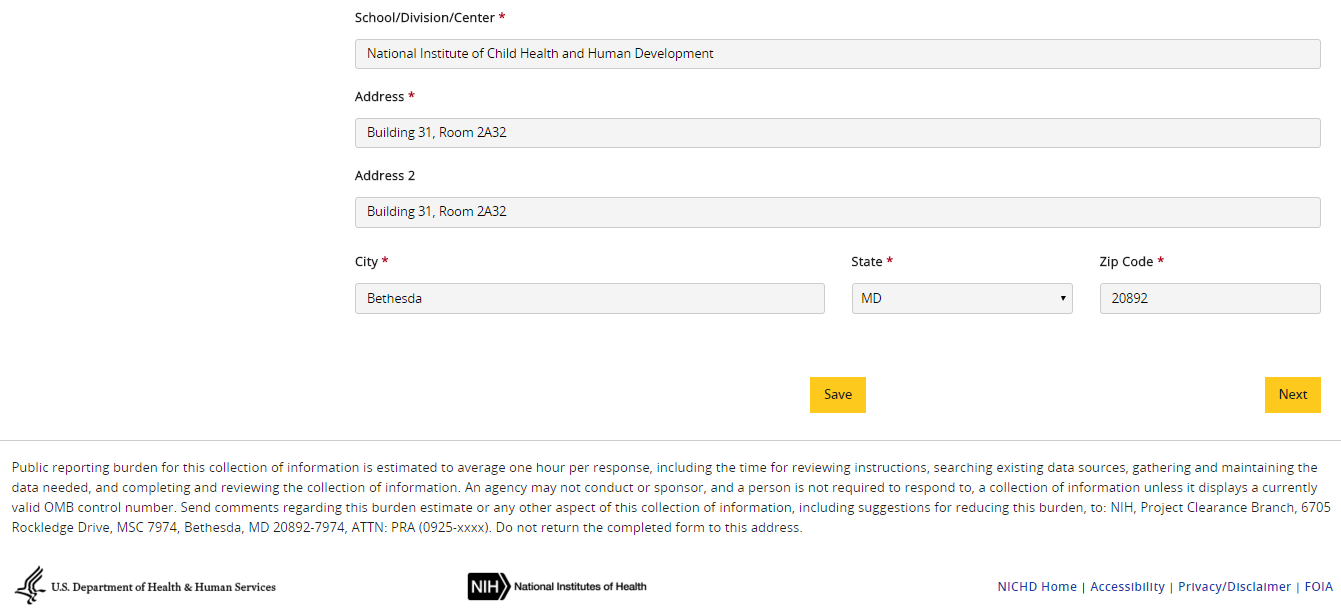Click into the Address 2 field
This screenshot has height=614, width=1341.
837,212
